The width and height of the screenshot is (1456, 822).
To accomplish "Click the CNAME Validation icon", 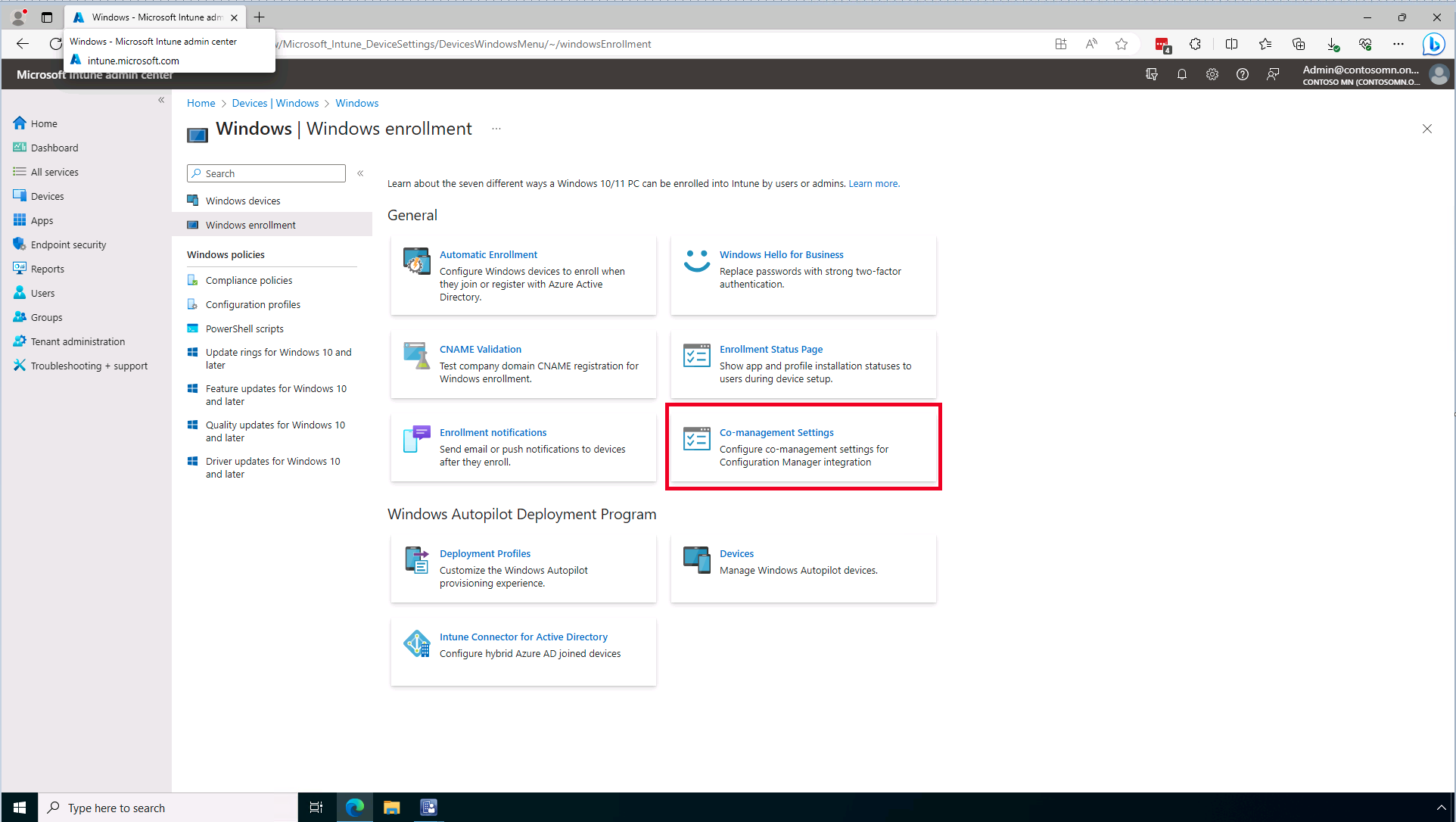I will pyautogui.click(x=416, y=356).
